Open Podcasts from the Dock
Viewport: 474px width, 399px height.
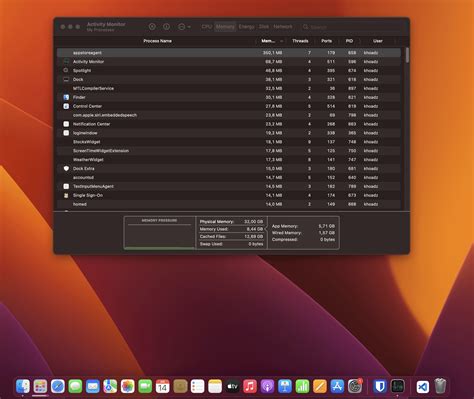(x=267, y=386)
